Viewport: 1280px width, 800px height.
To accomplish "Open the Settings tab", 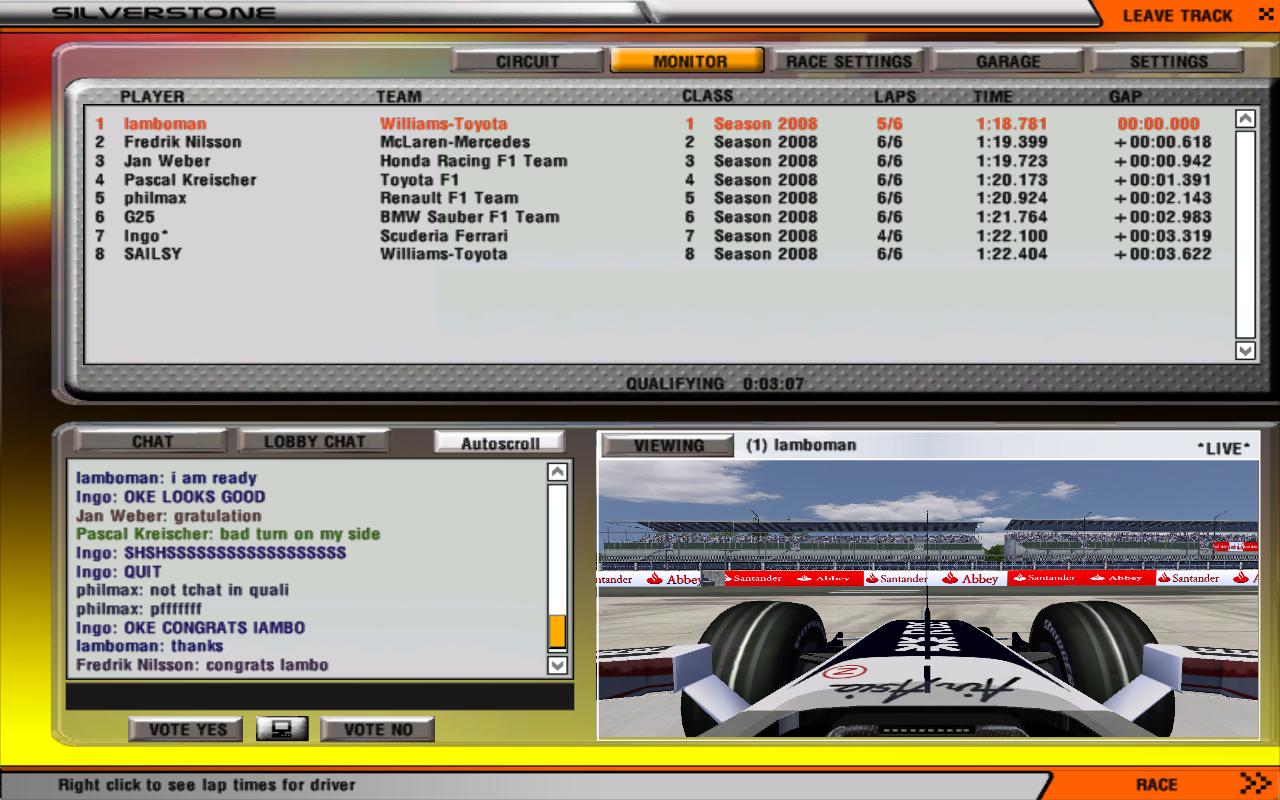I will pyautogui.click(x=1168, y=61).
